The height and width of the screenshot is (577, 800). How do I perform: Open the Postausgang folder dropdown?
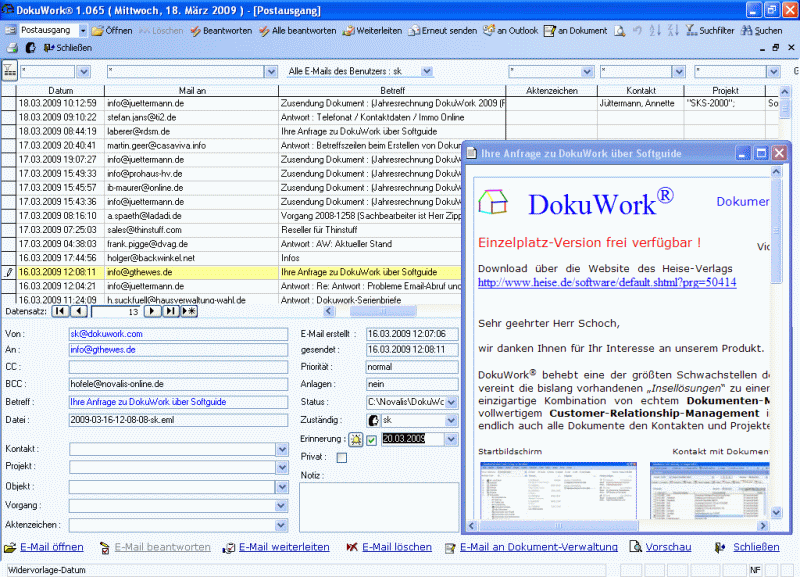(83, 31)
